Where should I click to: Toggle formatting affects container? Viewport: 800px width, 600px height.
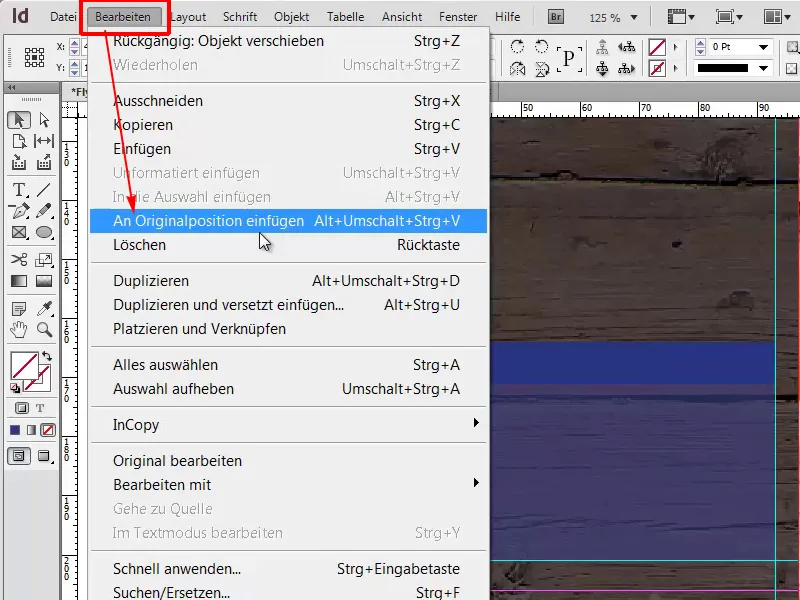[x=21, y=408]
